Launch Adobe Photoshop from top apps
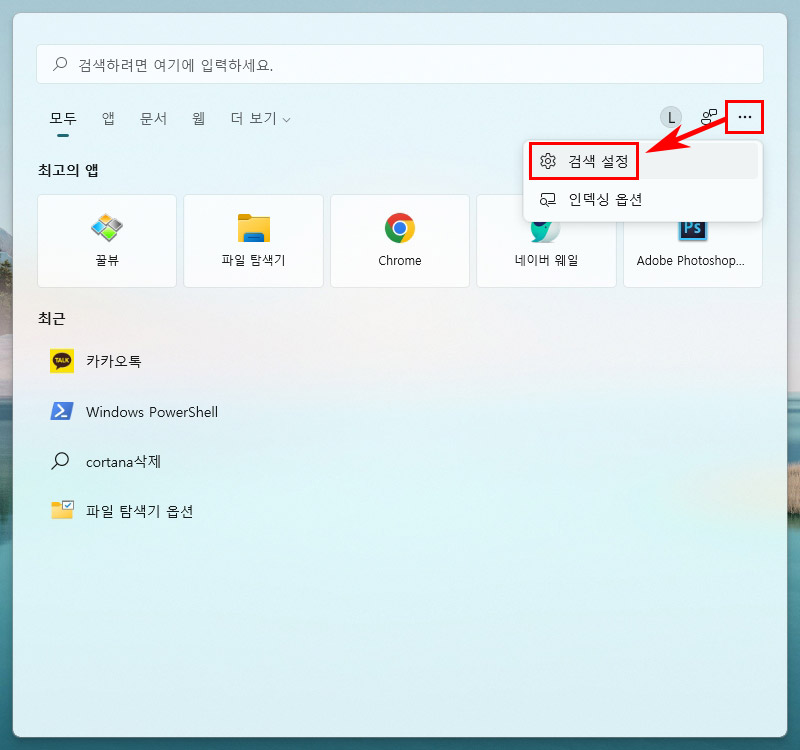The height and width of the screenshot is (750, 800). point(692,241)
